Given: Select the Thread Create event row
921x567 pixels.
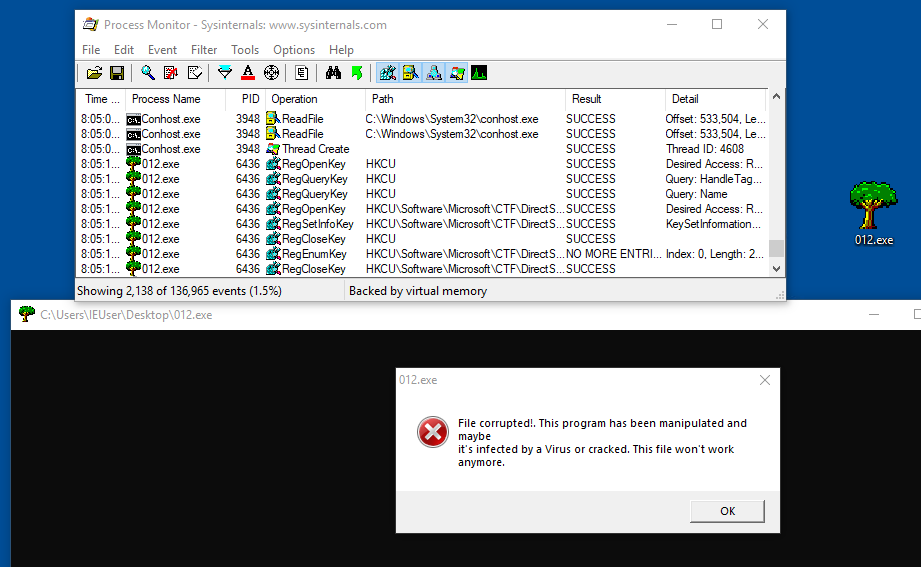Looking at the screenshot, I should (x=422, y=149).
